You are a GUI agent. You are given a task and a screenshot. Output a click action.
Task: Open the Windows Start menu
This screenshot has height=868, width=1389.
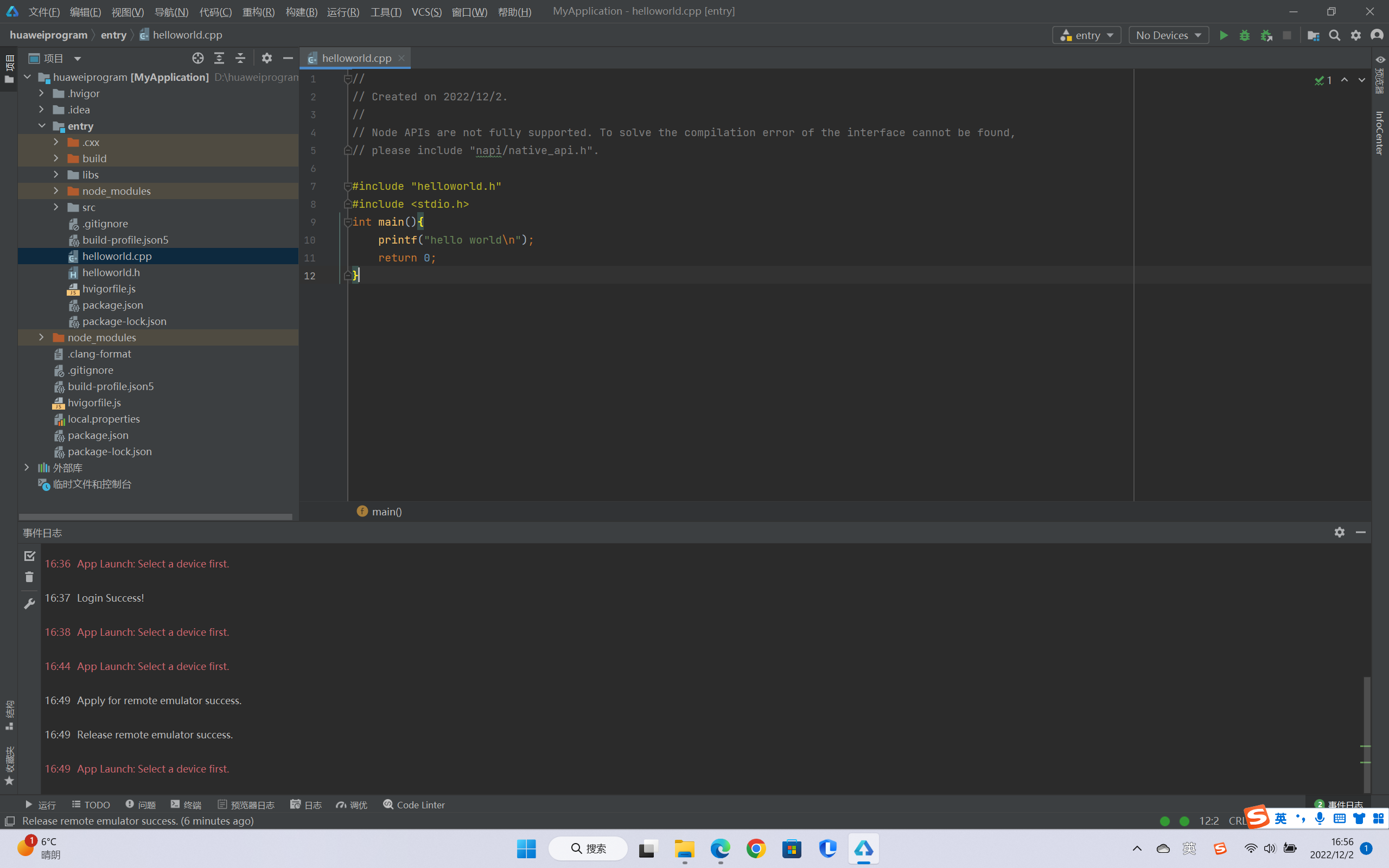tap(526, 848)
